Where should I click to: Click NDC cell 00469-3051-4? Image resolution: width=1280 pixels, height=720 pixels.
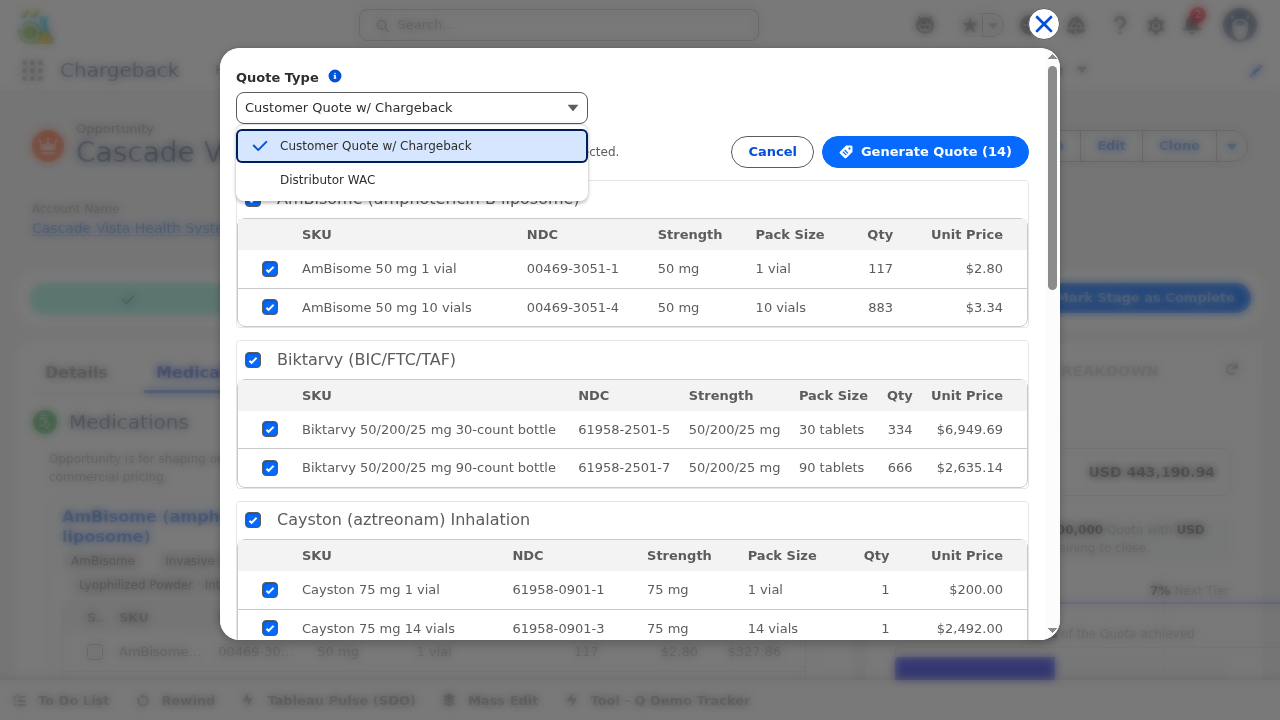point(573,307)
